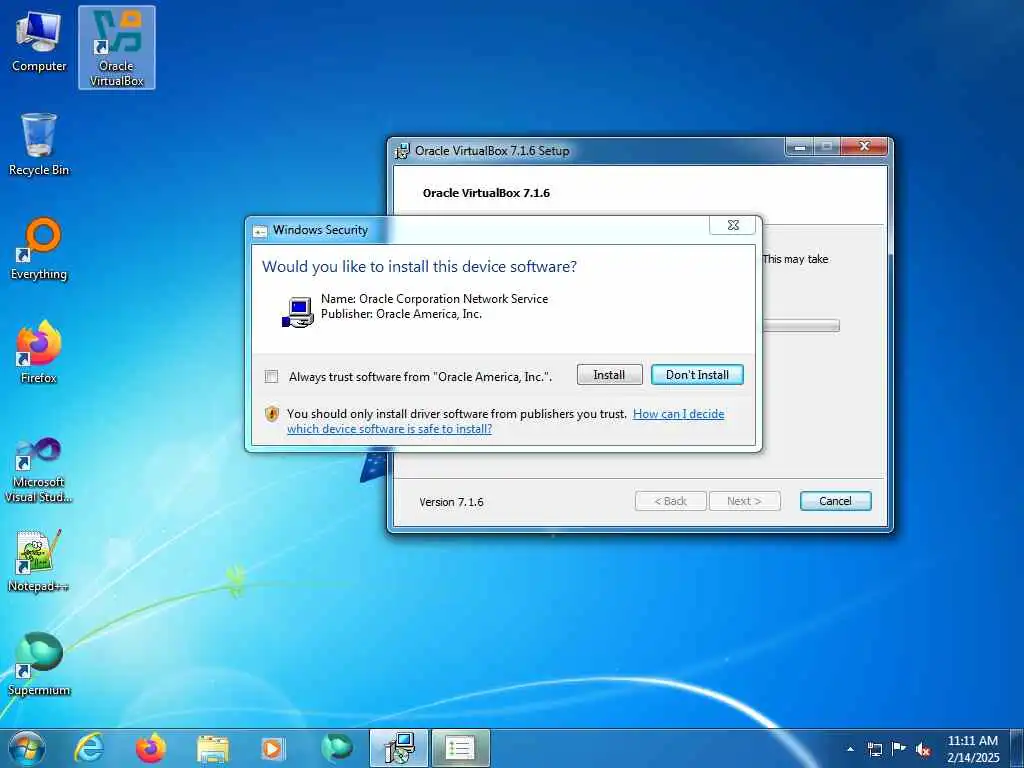
Task: Launch Firefox from the taskbar
Action: coord(150,748)
